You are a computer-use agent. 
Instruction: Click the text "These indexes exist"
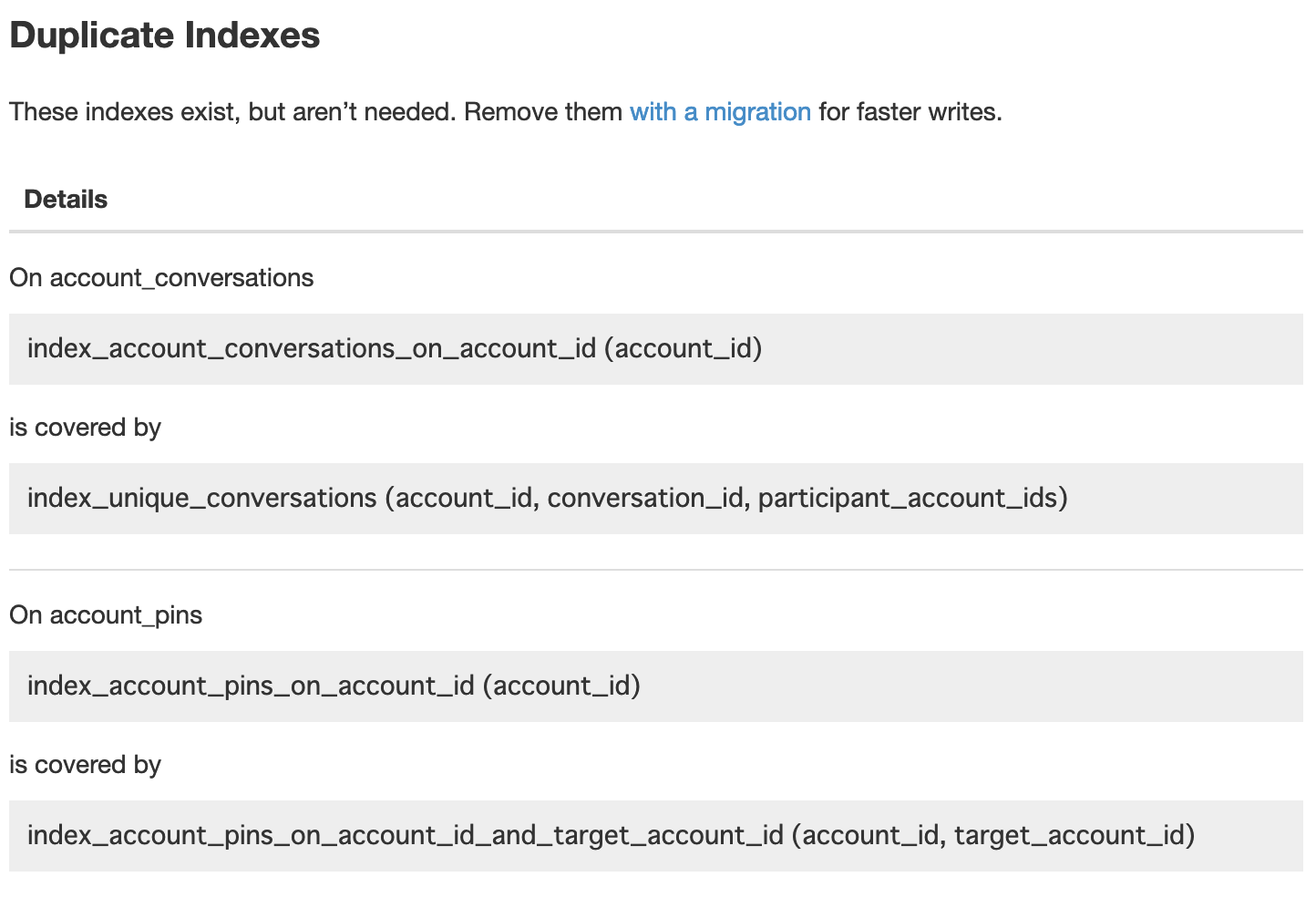(124, 112)
